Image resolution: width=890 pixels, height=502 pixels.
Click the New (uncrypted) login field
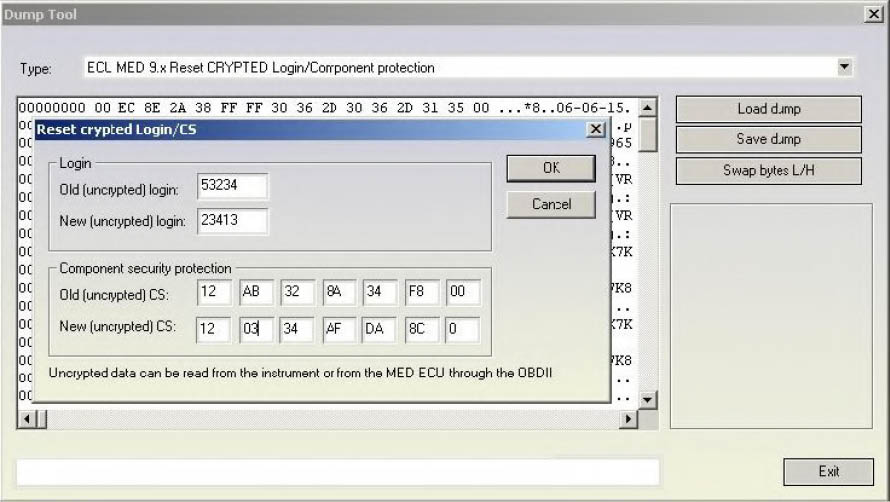[233, 221]
